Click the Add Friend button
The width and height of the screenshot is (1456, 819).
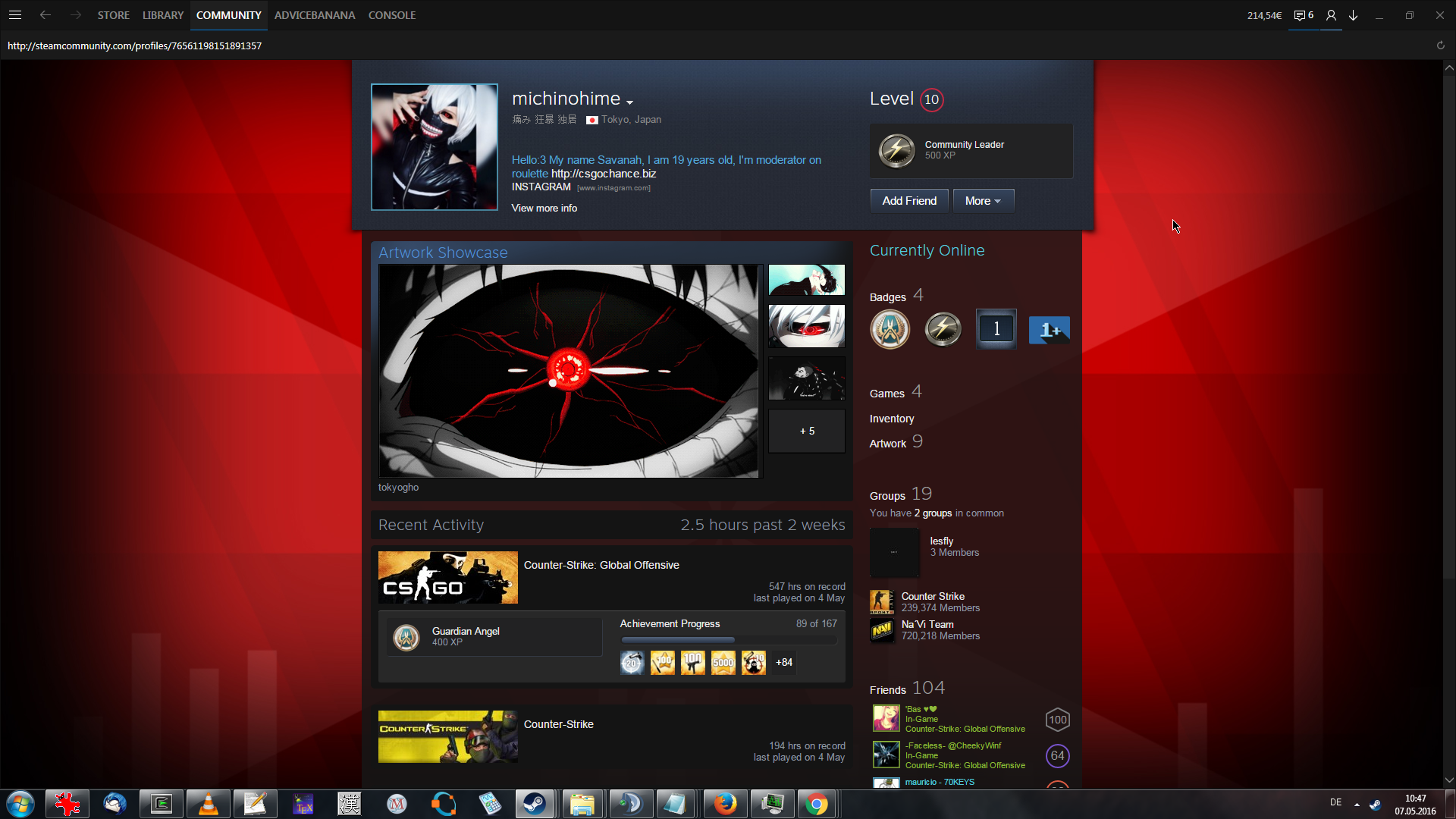click(909, 201)
